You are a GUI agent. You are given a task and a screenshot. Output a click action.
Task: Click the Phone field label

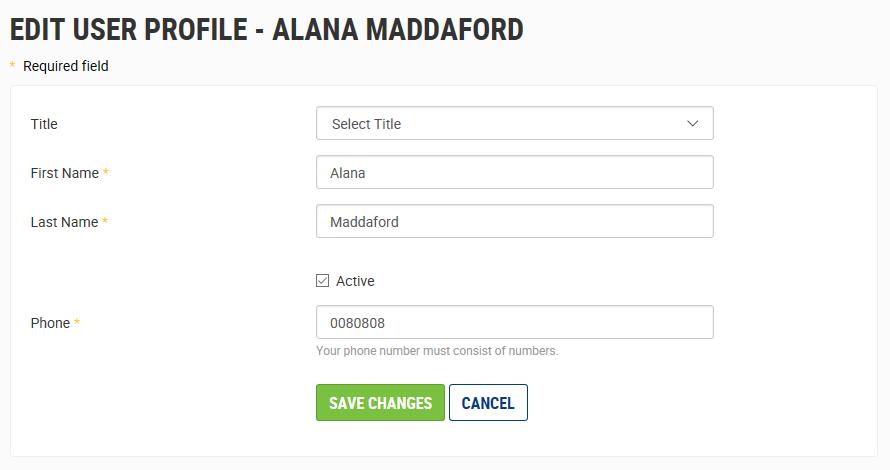click(x=50, y=323)
